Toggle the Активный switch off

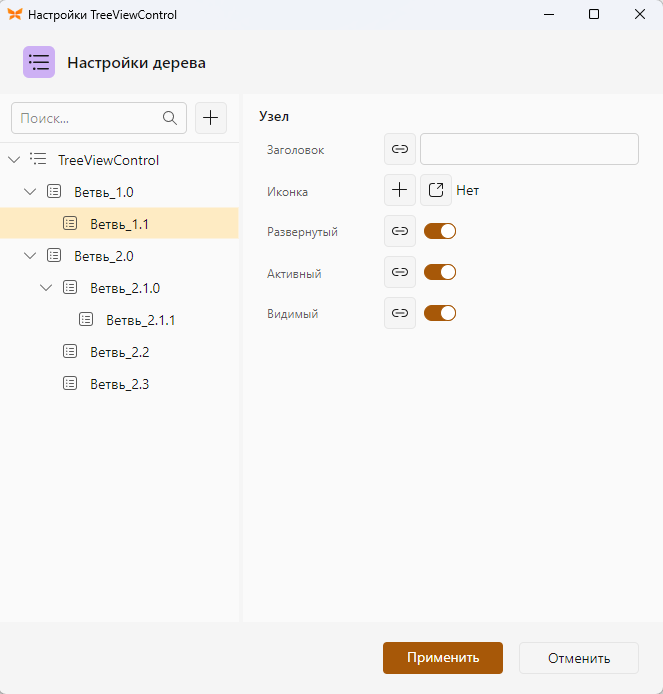tap(440, 272)
